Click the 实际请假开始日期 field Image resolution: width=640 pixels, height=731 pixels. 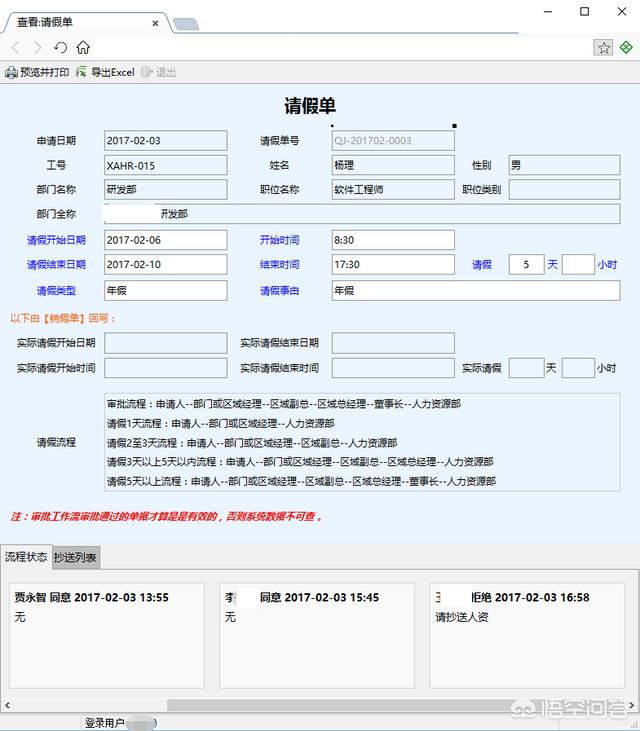click(x=165, y=343)
